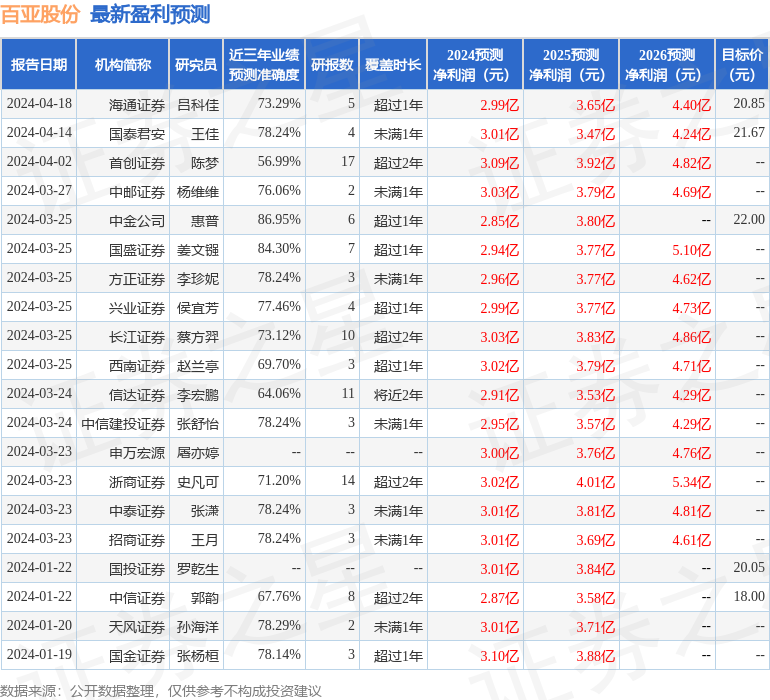Click researcher name 杨维维
770x700 pixels.
point(198,192)
